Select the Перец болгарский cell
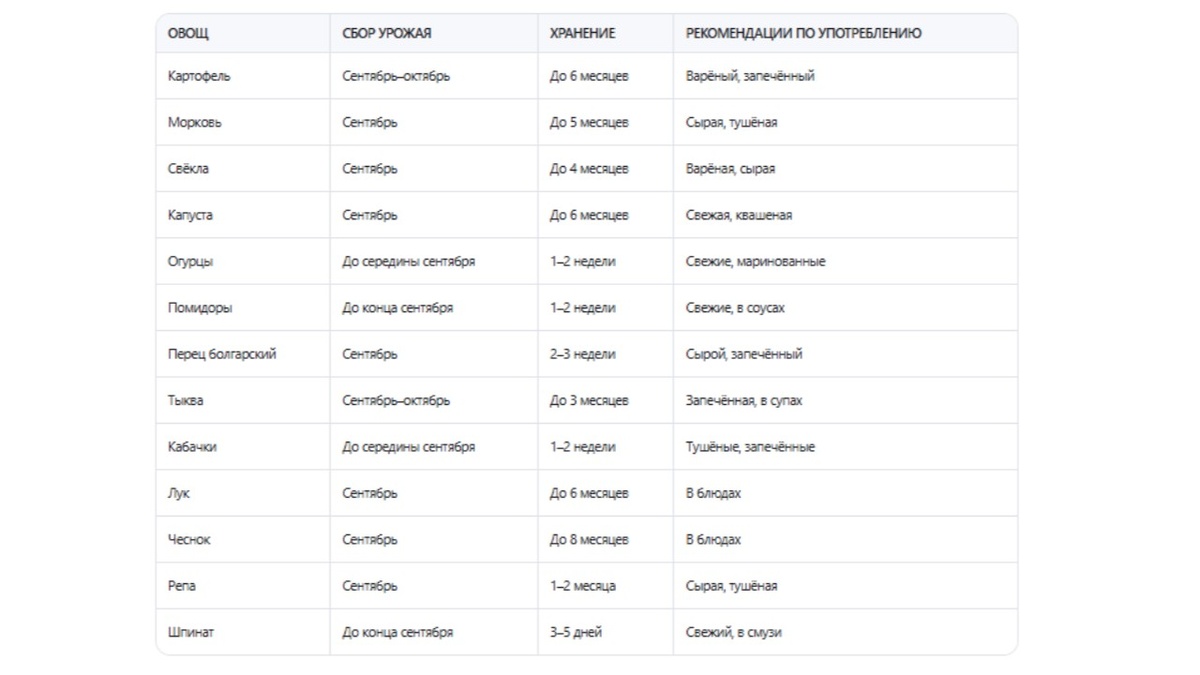 [x=222, y=354]
